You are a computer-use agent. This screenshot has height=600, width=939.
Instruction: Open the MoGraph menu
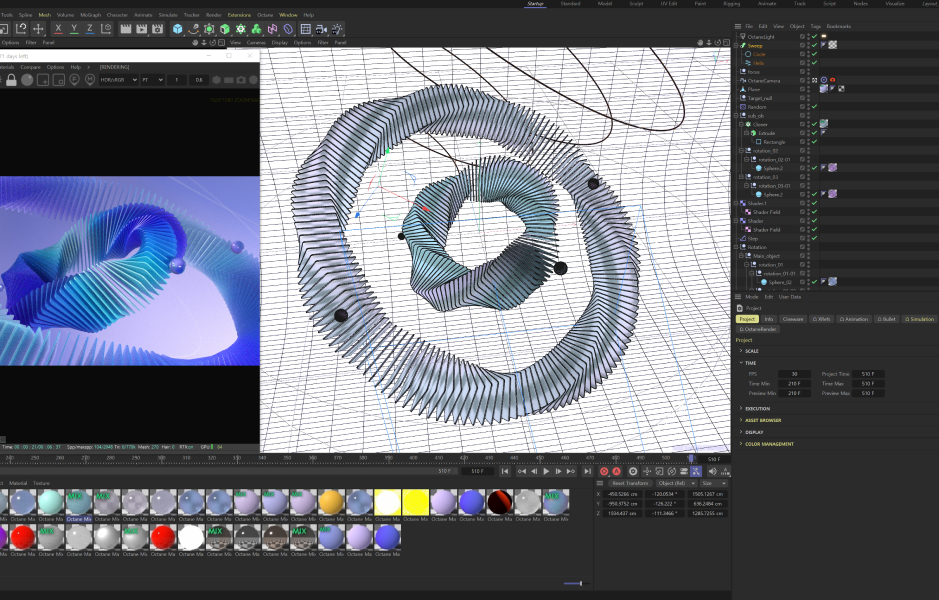click(90, 15)
